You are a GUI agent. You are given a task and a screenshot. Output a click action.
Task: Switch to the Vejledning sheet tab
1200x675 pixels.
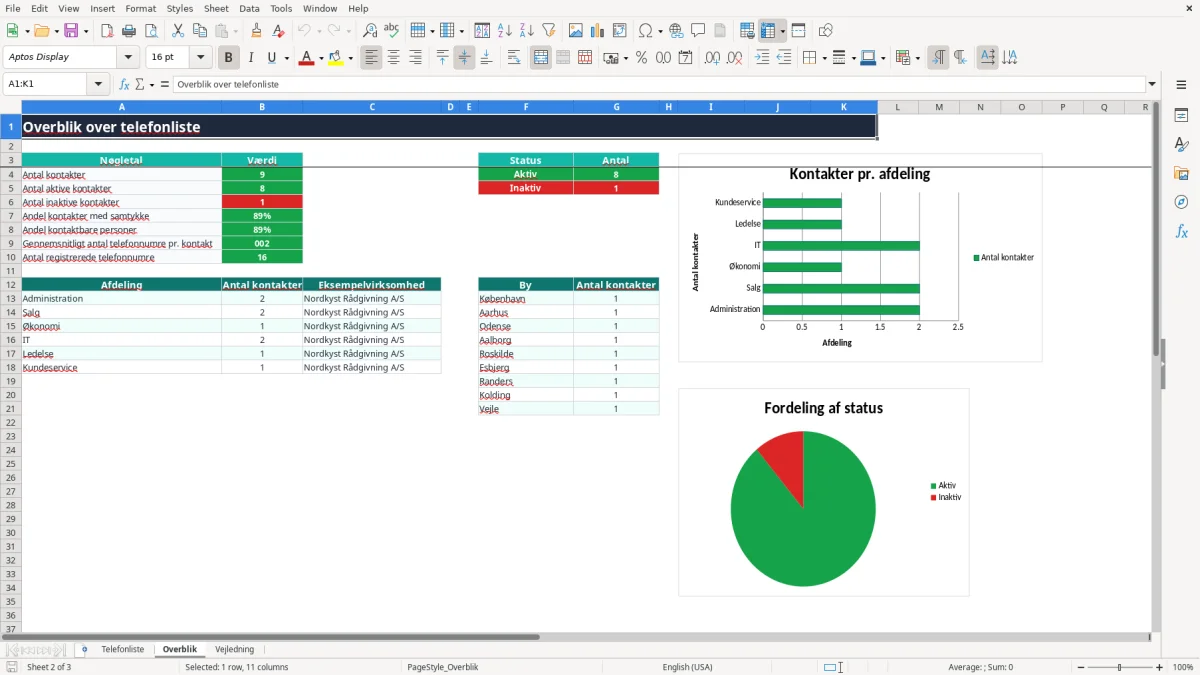point(235,650)
